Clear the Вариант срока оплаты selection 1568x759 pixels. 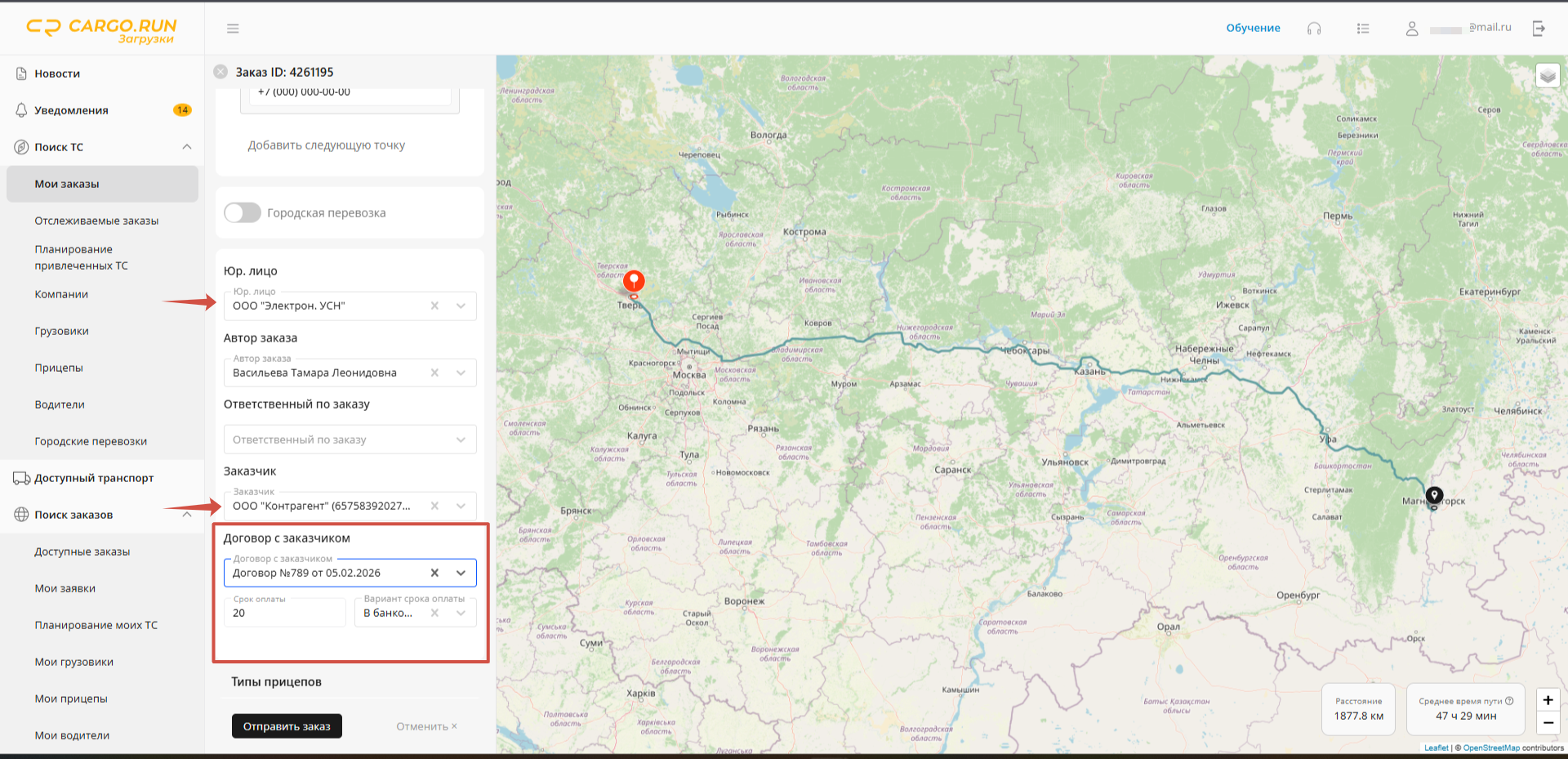434,613
